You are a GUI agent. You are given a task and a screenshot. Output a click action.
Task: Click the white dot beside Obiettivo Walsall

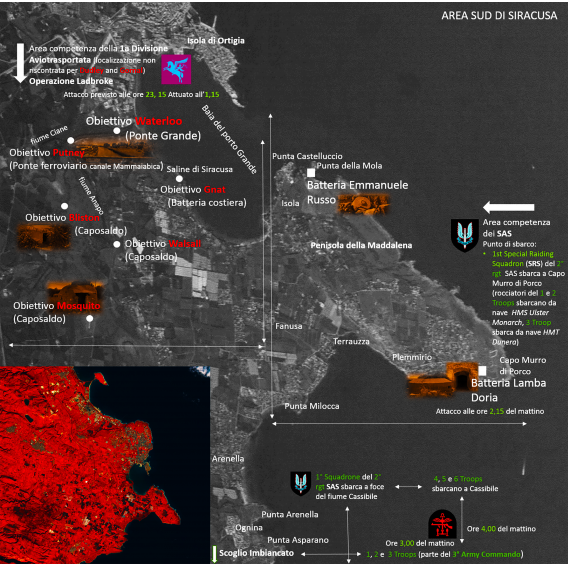click(x=117, y=245)
